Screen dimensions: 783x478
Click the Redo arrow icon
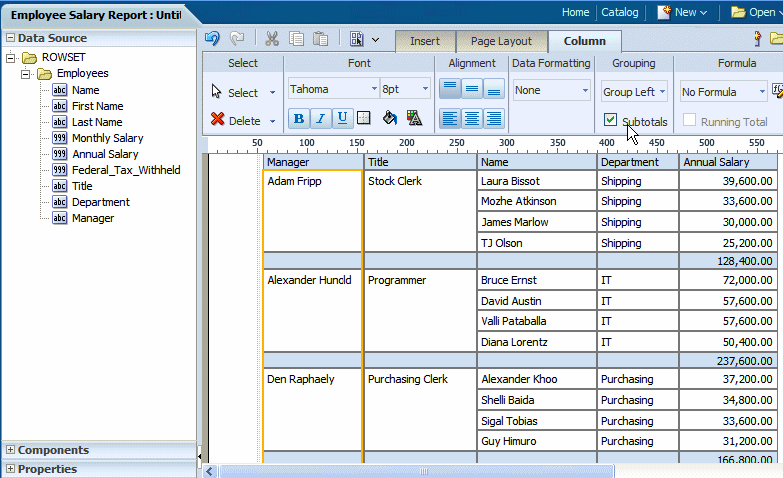[x=237, y=38]
